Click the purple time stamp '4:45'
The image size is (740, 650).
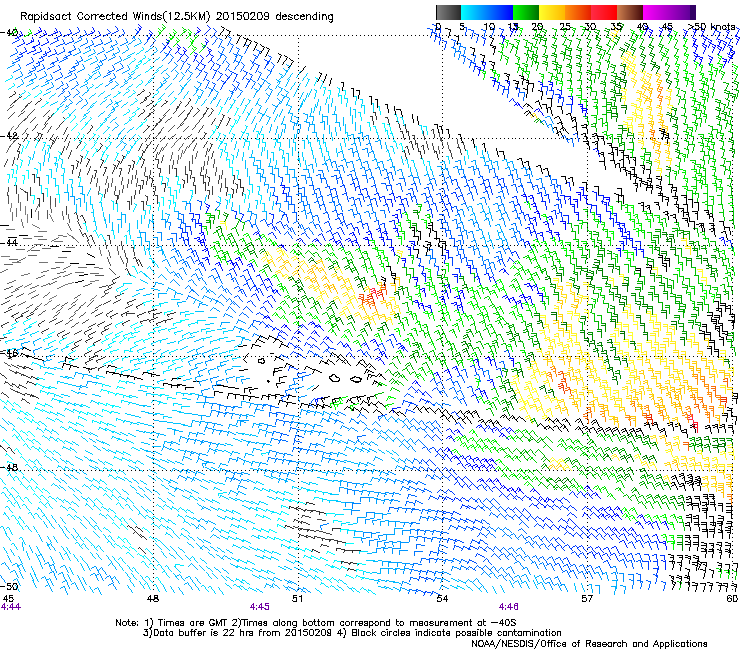coord(260,607)
